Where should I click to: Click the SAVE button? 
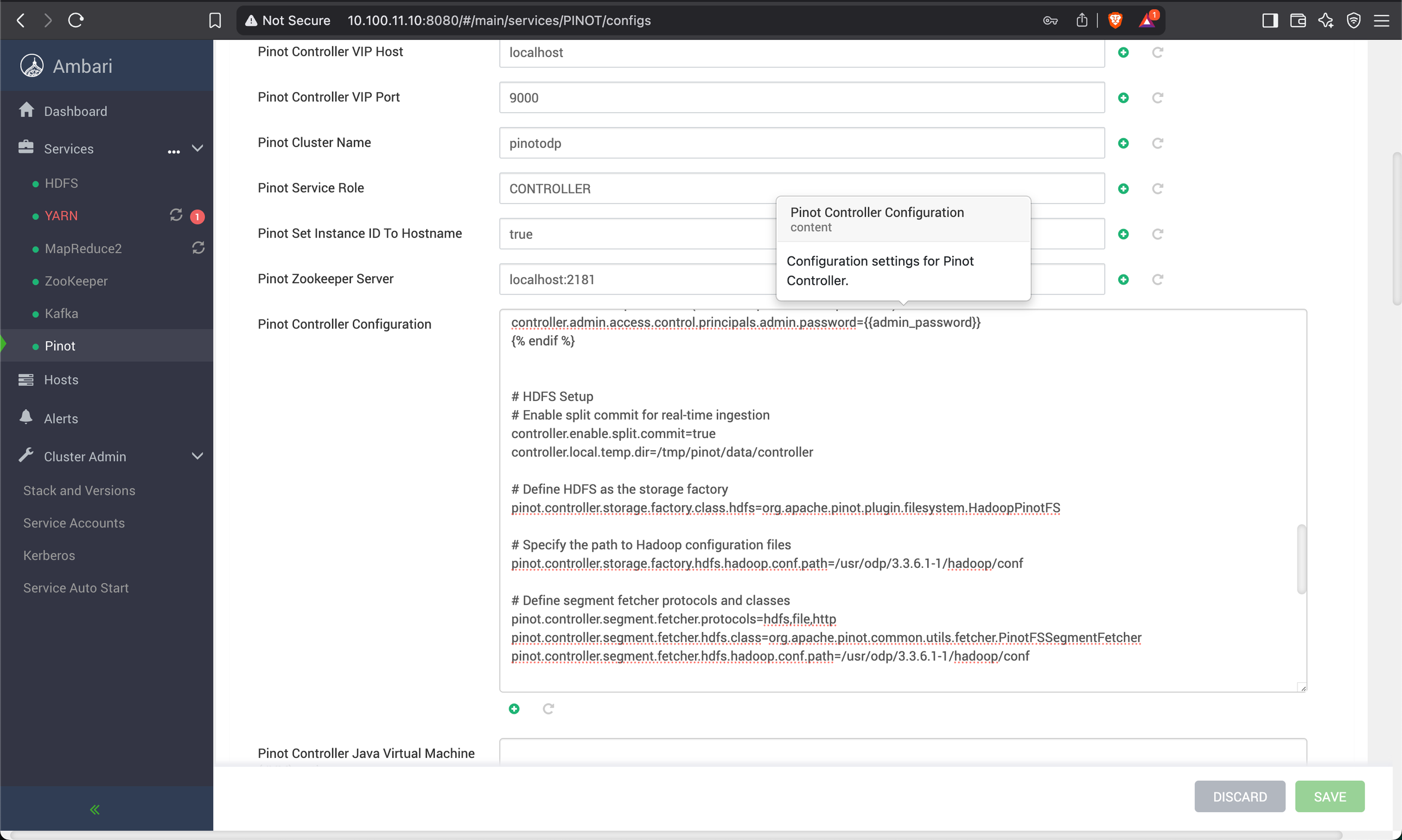click(x=1330, y=796)
